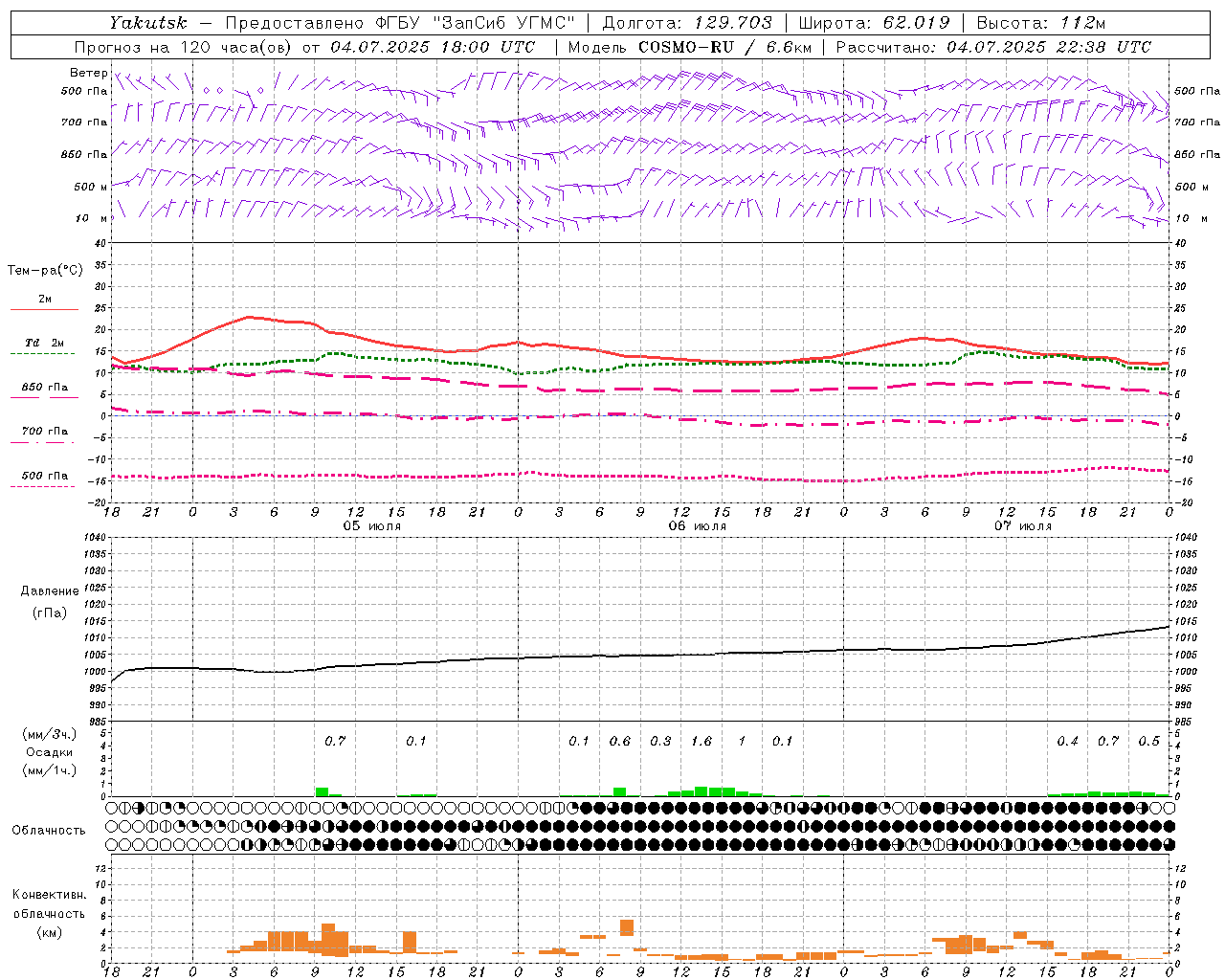Click the (мм/3ч.) precipitation unit label
This screenshot has width=1225, height=980.
pos(50,734)
